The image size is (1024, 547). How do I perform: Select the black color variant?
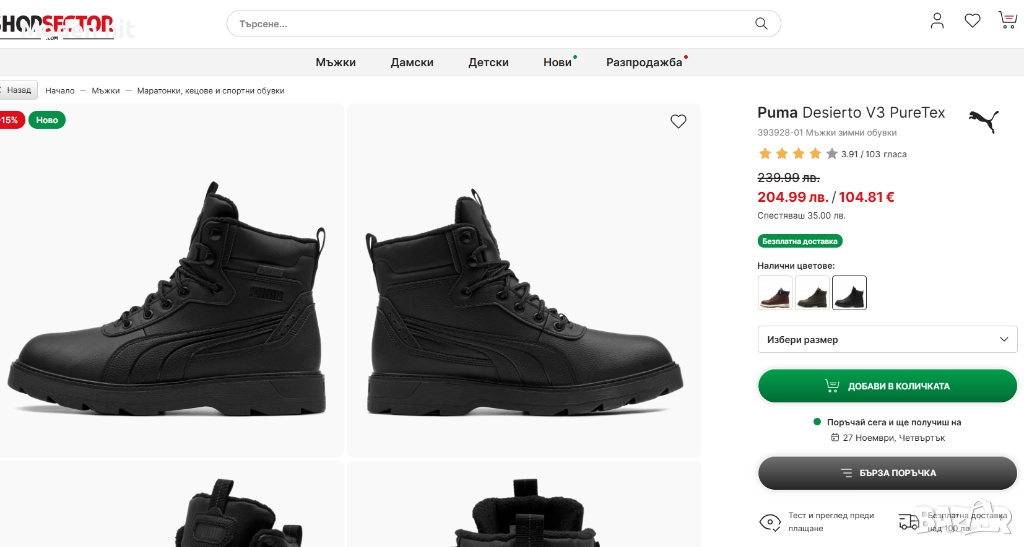(849, 292)
